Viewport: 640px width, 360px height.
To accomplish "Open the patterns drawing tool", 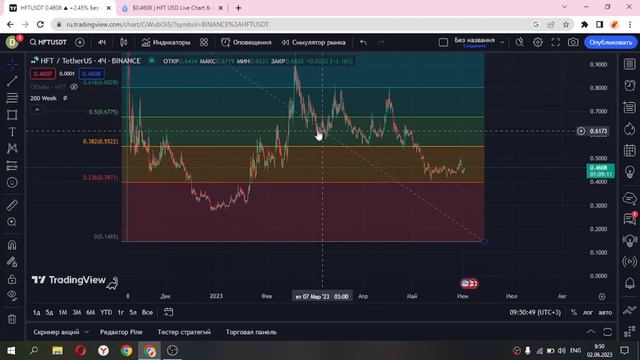I will pyautogui.click(x=12, y=148).
